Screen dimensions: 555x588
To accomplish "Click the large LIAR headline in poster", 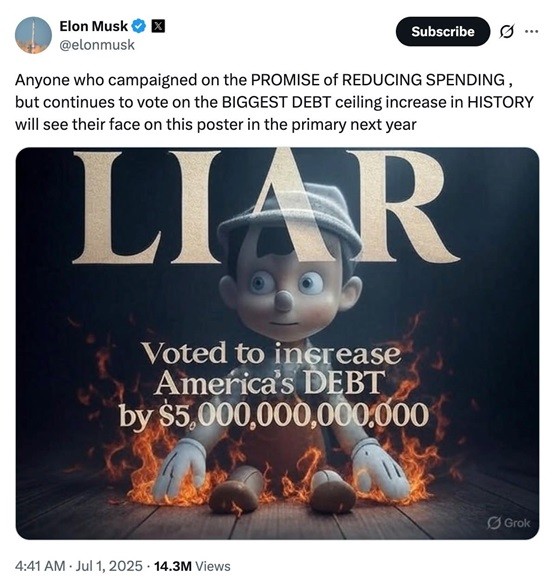I will (266, 206).
